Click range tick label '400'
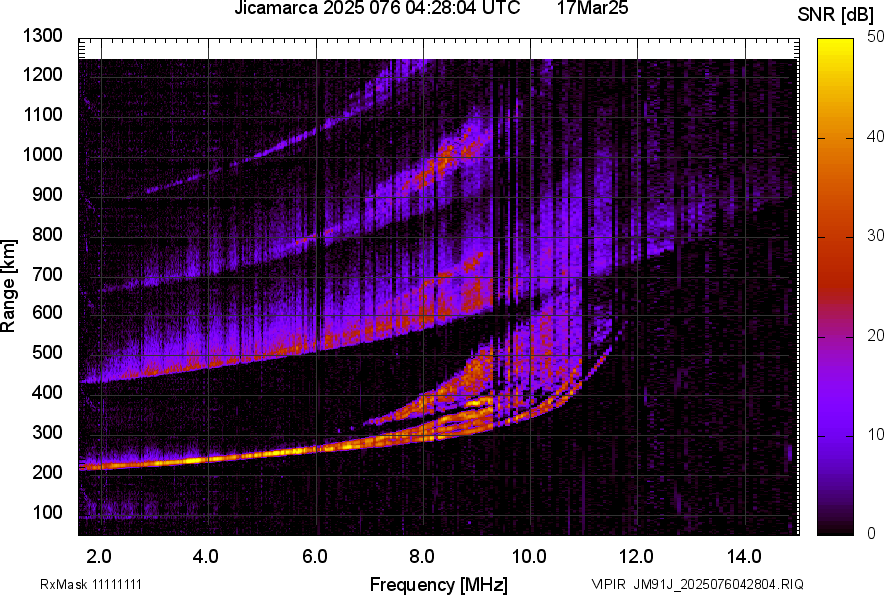The image size is (884, 595). coord(47,392)
